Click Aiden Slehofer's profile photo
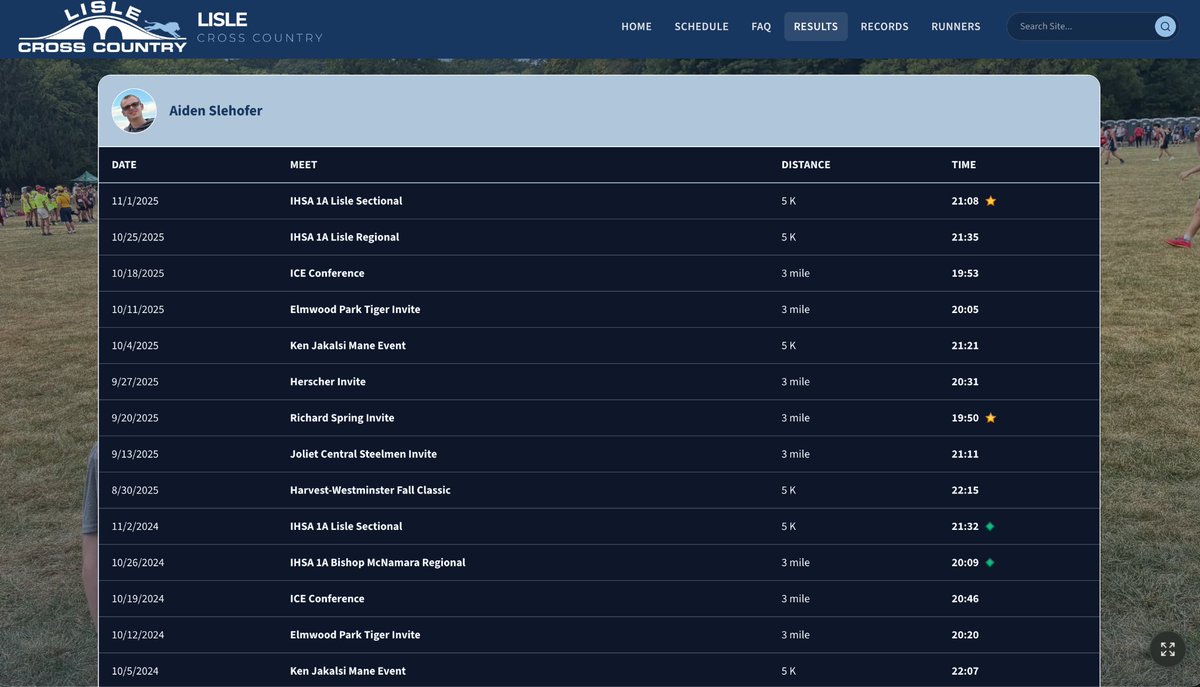The height and width of the screenshot is (687, 1200). (134, 111)
